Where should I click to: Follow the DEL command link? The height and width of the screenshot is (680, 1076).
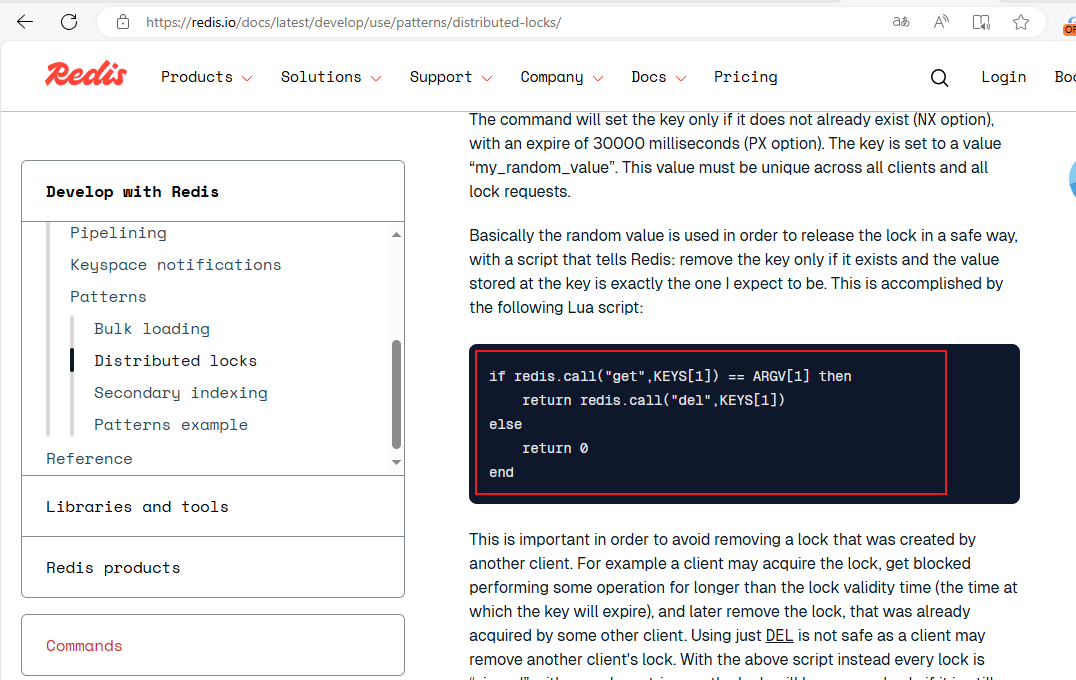coord(778,636)
